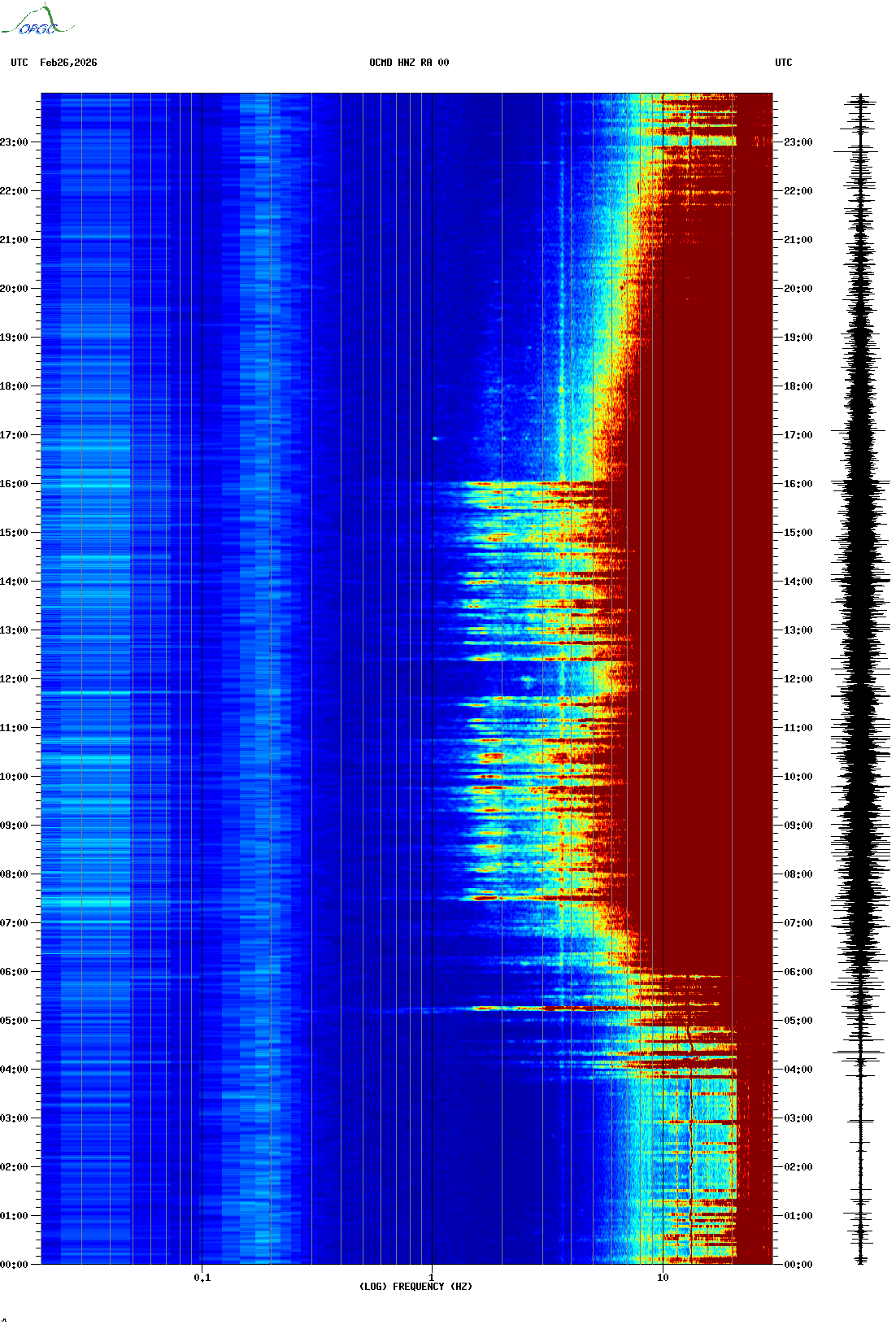Click the 02:00 label on the left time axis
The width and height of the screenshot is (896, 1329).
point(14,1167)
